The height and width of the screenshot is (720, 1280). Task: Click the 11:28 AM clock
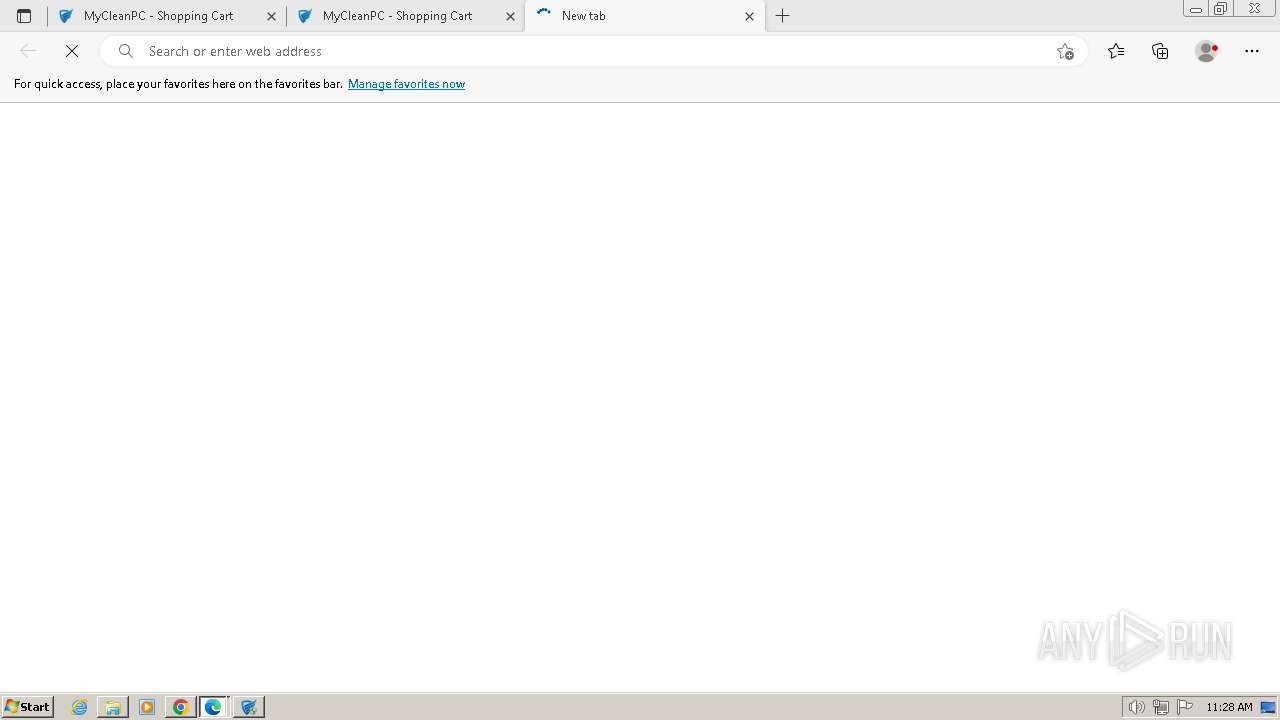(x=1229, y=707)
